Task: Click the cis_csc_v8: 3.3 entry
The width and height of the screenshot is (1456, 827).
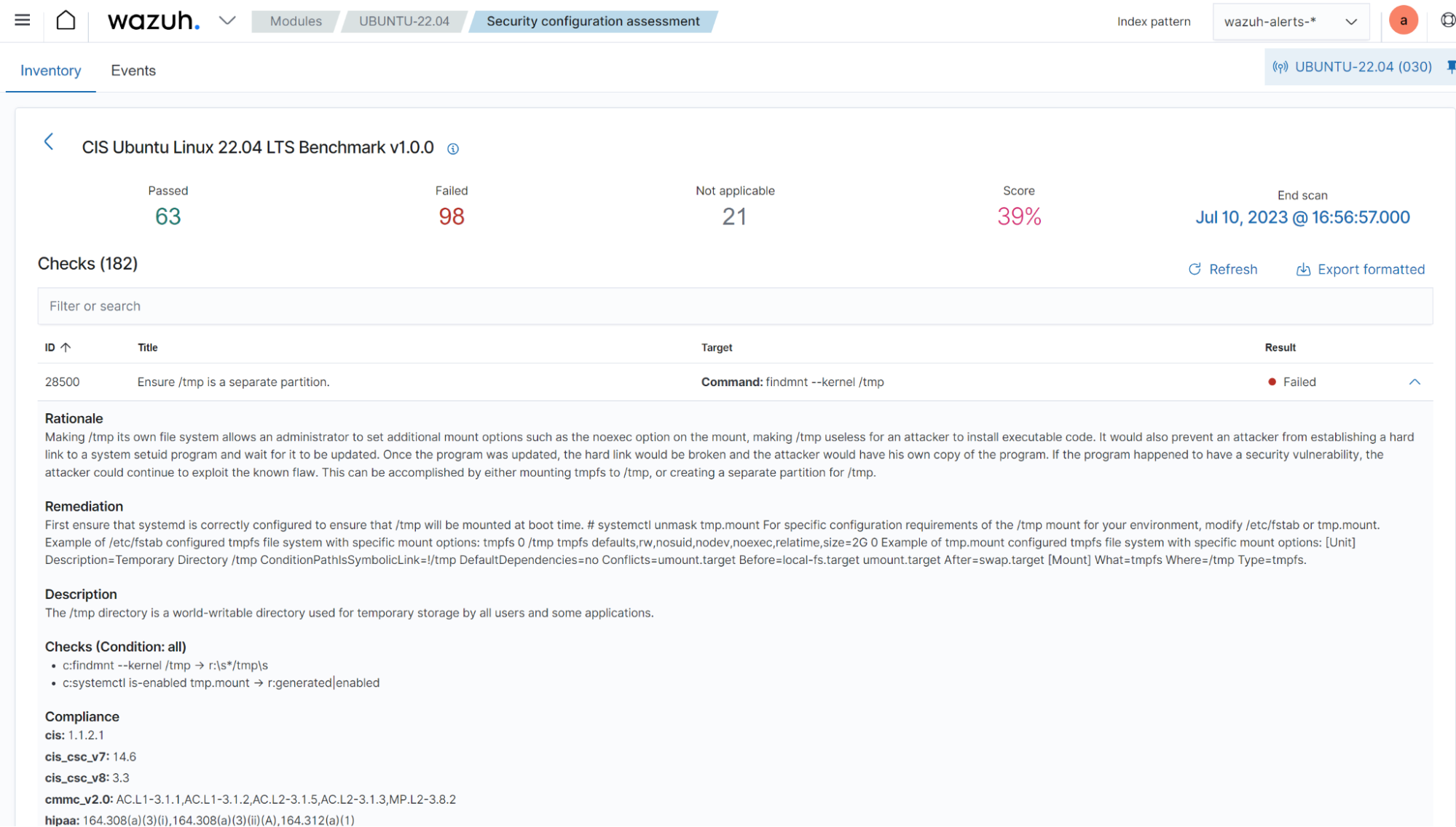Action: (x=87, y=778)
